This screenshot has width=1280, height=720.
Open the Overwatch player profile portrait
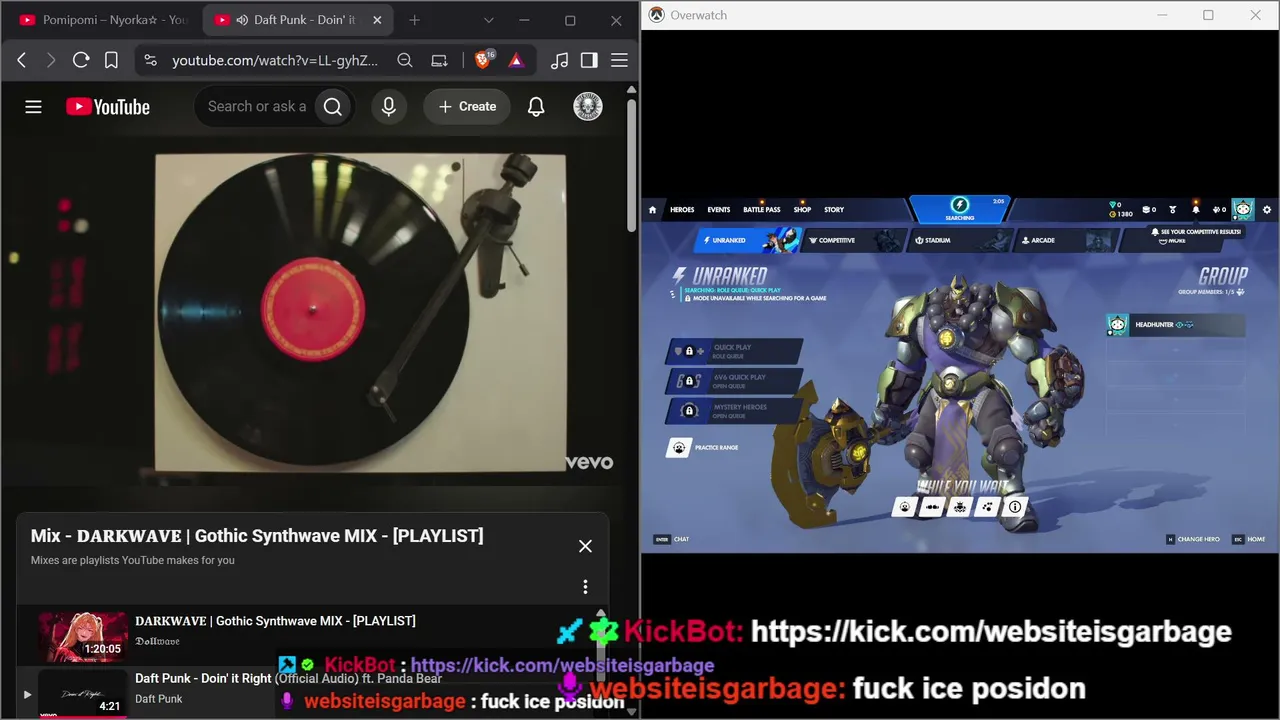(1243, 209)
